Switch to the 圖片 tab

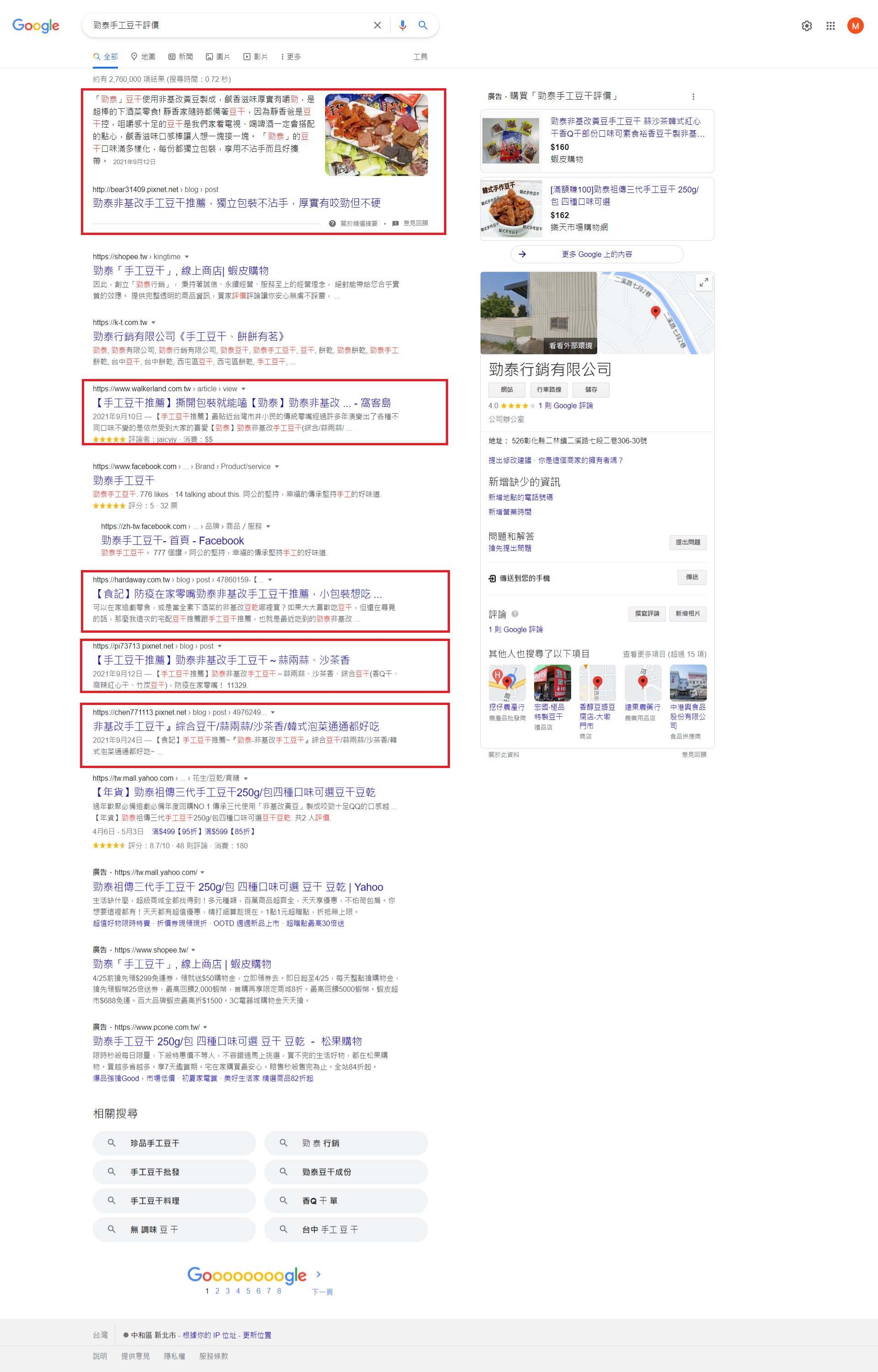218,56
